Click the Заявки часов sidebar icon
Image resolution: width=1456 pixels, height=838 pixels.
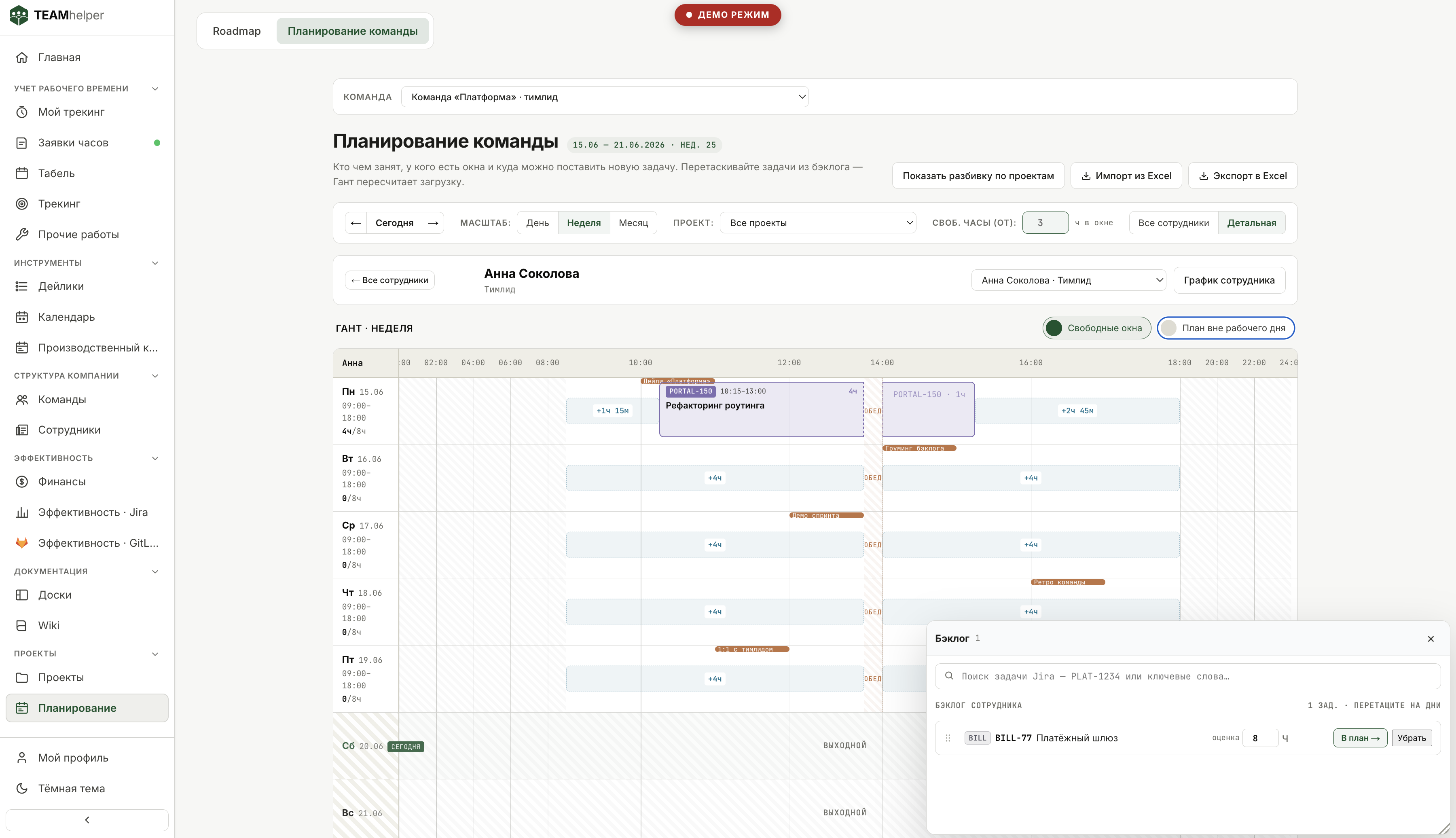[x=22, y=143]
